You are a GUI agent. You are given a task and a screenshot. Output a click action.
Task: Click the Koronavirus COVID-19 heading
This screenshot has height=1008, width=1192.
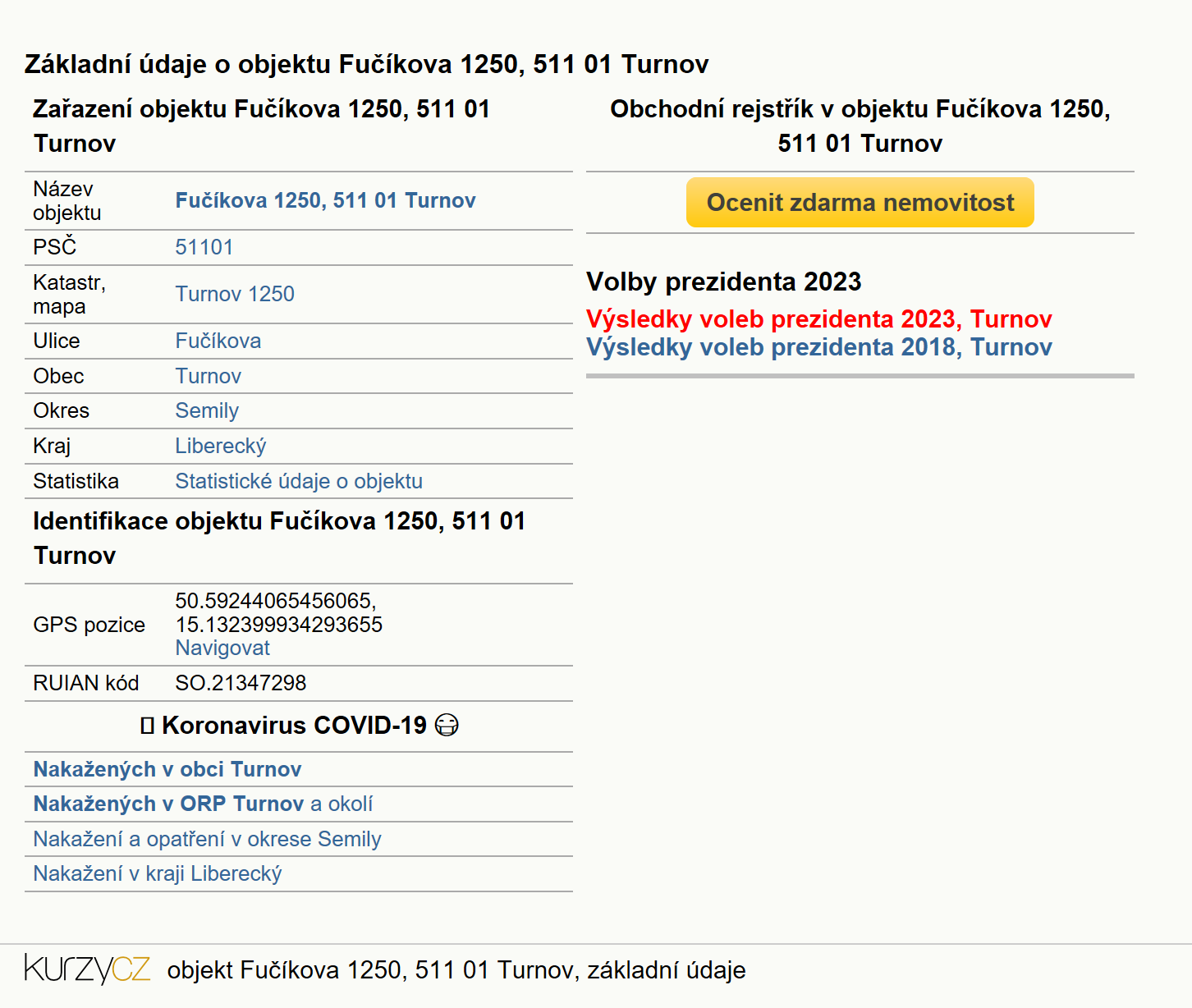click(294, 726)
